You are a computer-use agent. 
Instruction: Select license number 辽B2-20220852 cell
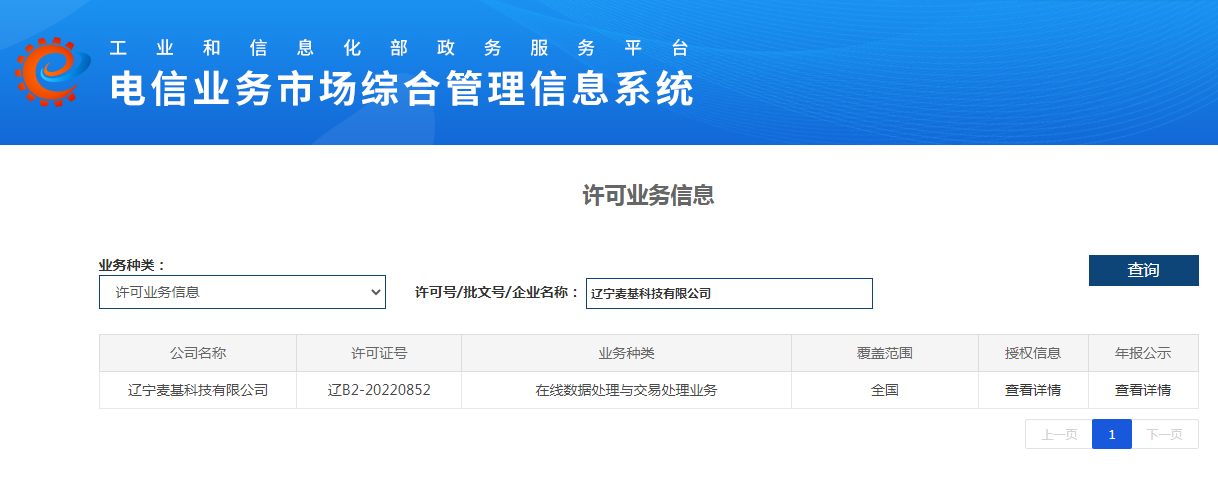[379, 390]
